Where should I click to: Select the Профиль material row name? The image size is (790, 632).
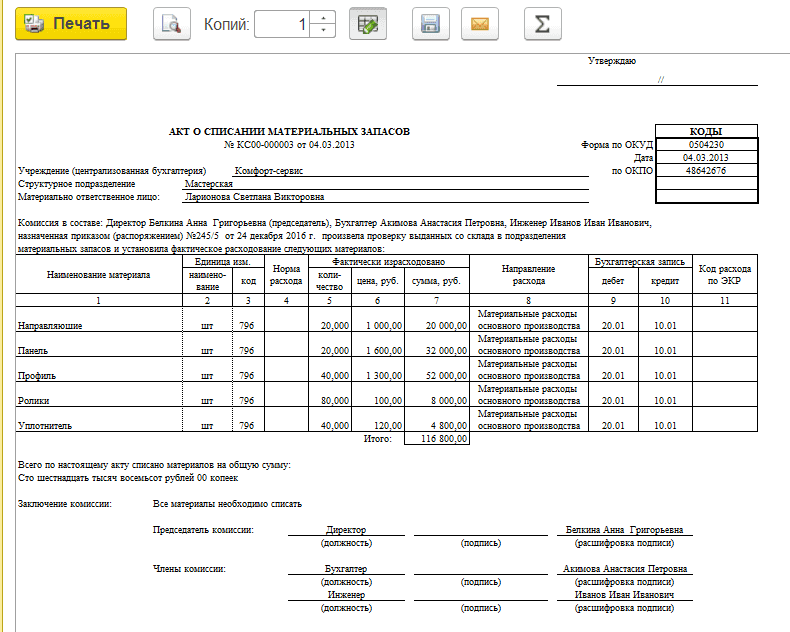point(37,376)
